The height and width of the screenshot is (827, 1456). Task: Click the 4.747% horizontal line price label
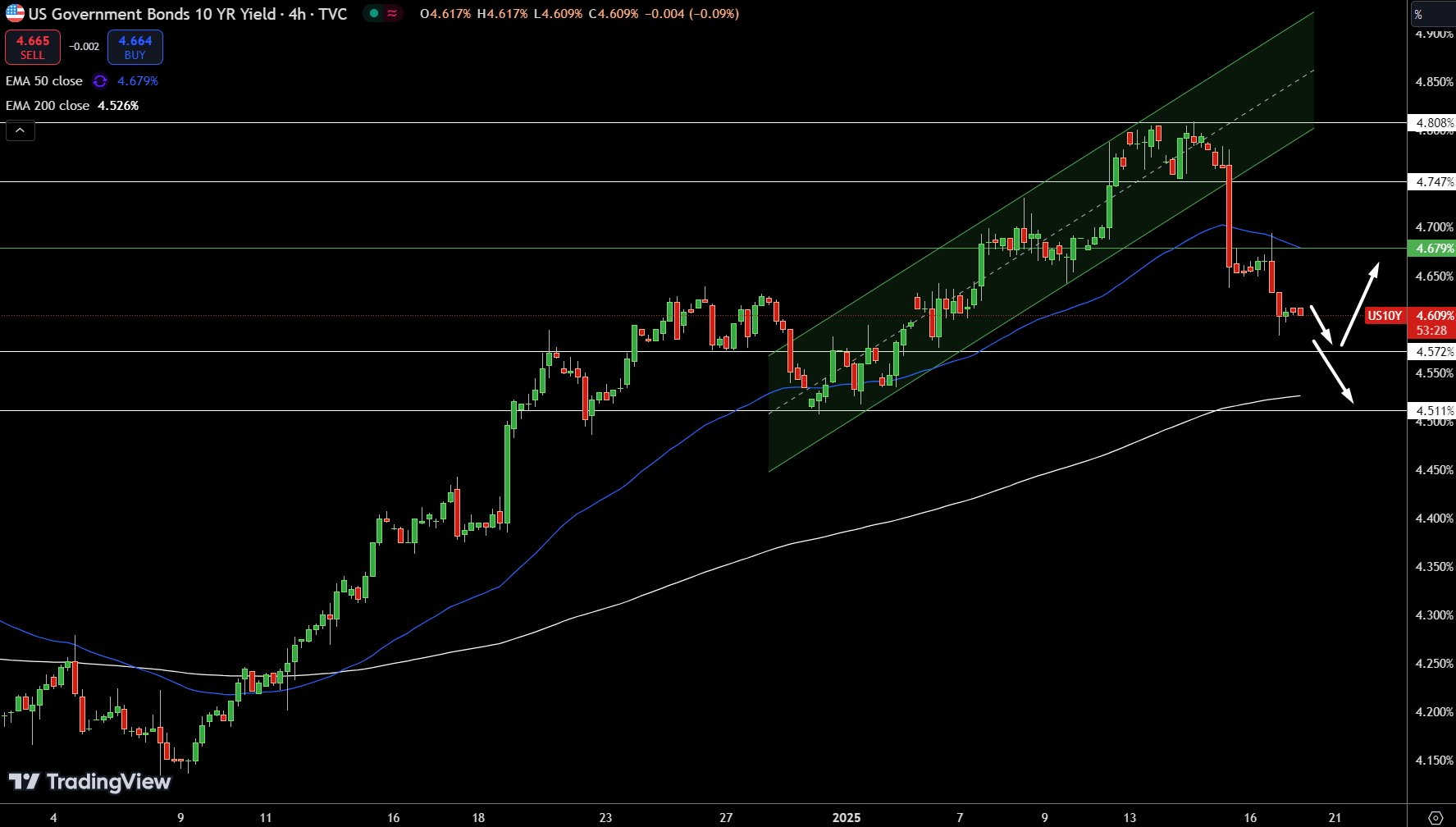[1431, 182]
